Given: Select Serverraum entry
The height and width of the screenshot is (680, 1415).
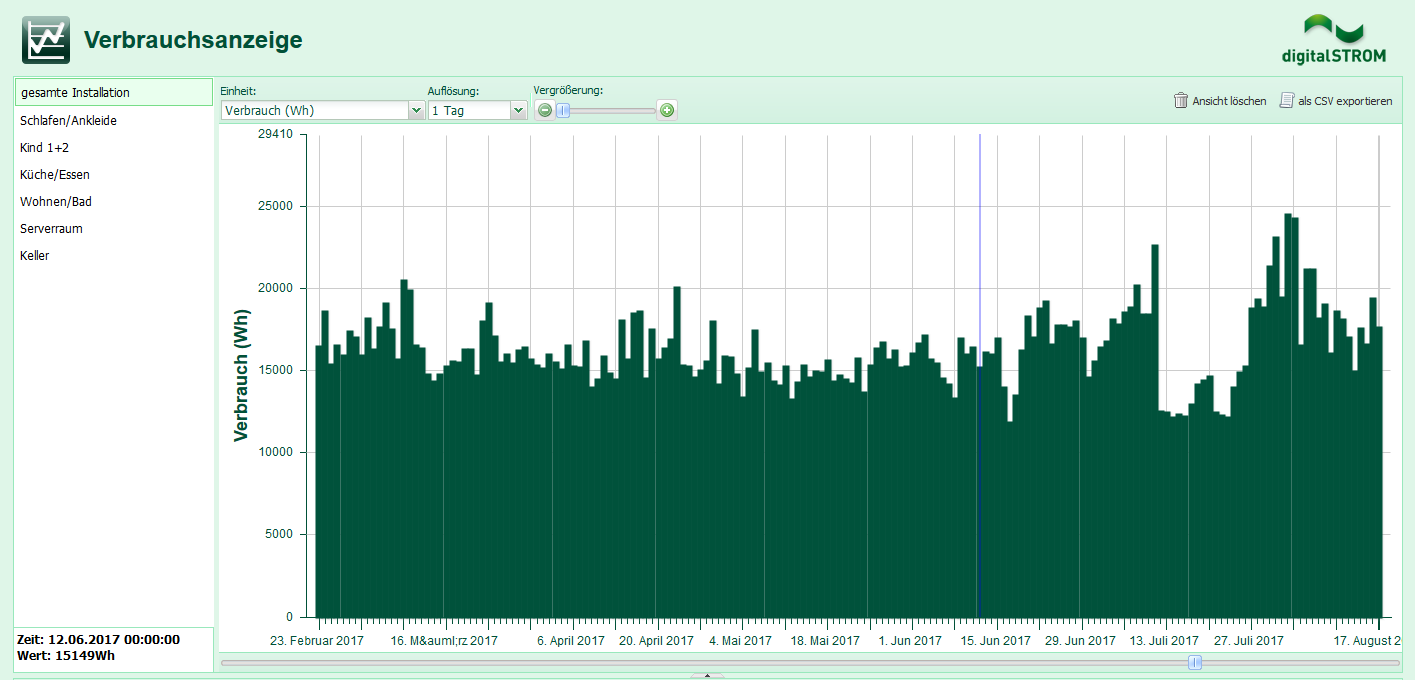Looking at the screenshot, I should (114, 229).
